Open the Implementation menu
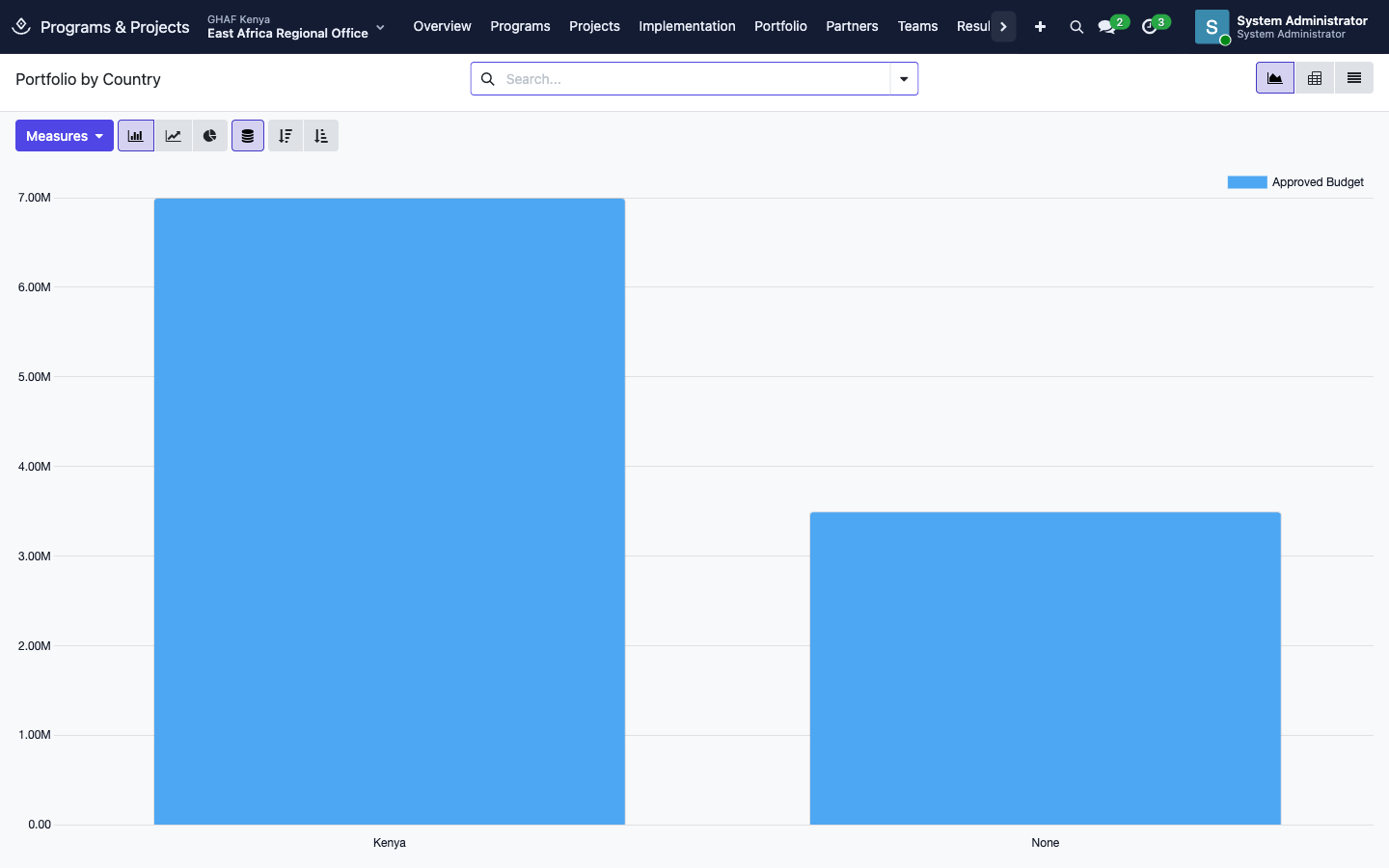1389x868 pixels. pyautogui.click(x=687, y=26)
